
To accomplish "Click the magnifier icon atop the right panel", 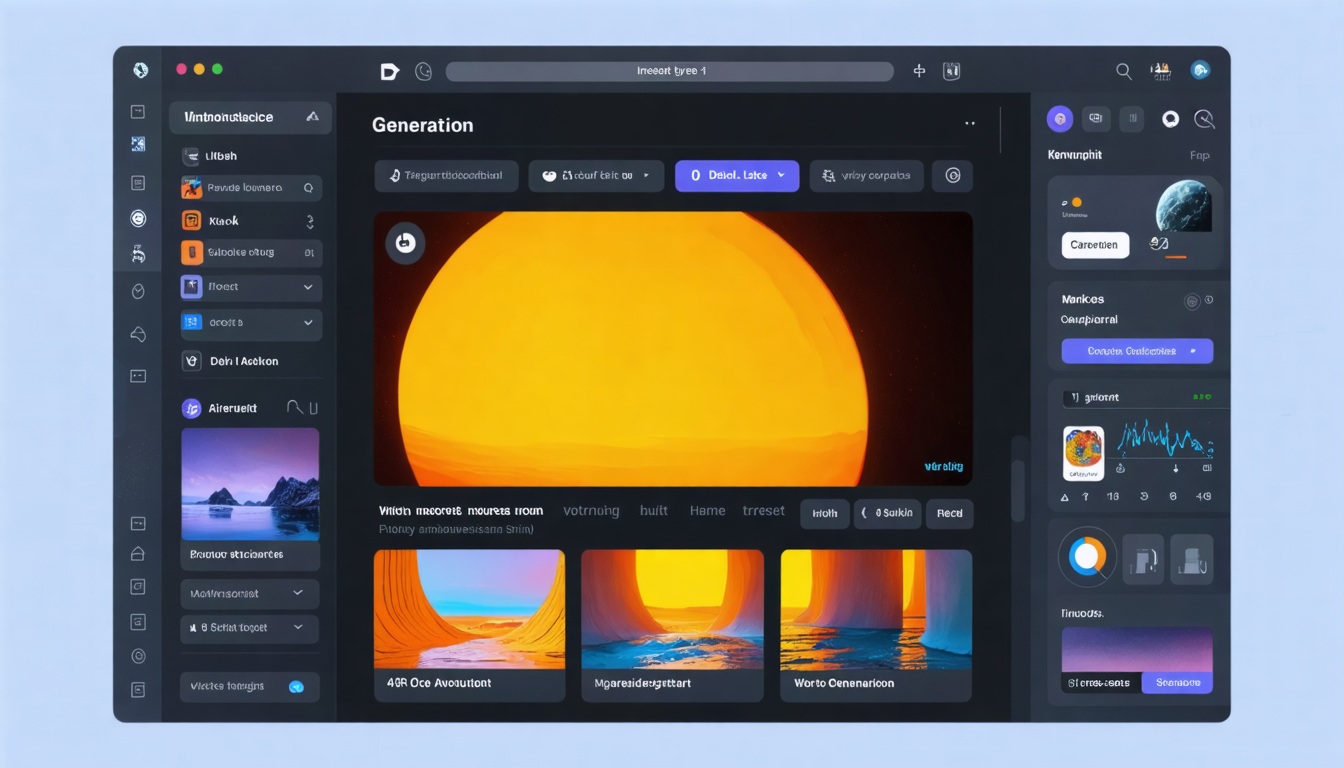I will click(1204, 118).
